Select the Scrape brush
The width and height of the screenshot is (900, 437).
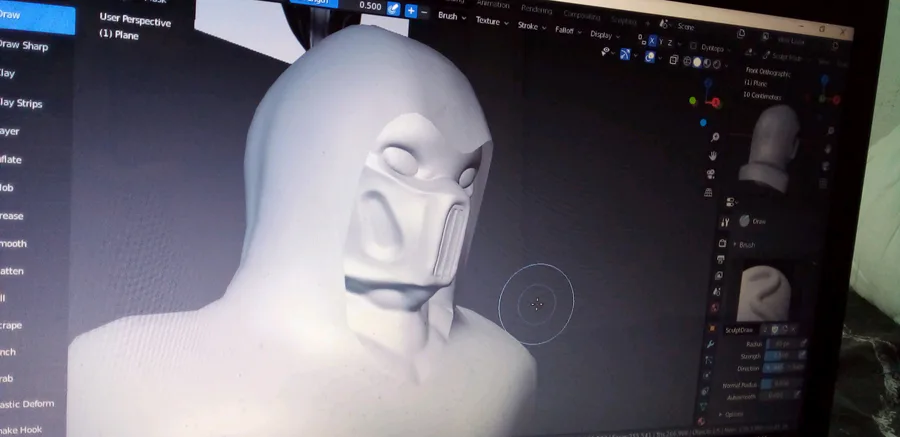(11, 325)
